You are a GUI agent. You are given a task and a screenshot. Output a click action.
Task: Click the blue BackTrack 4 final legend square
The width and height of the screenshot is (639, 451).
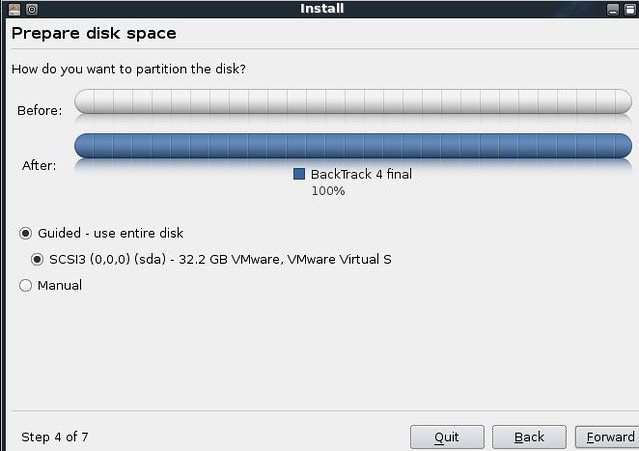(299, 174)
